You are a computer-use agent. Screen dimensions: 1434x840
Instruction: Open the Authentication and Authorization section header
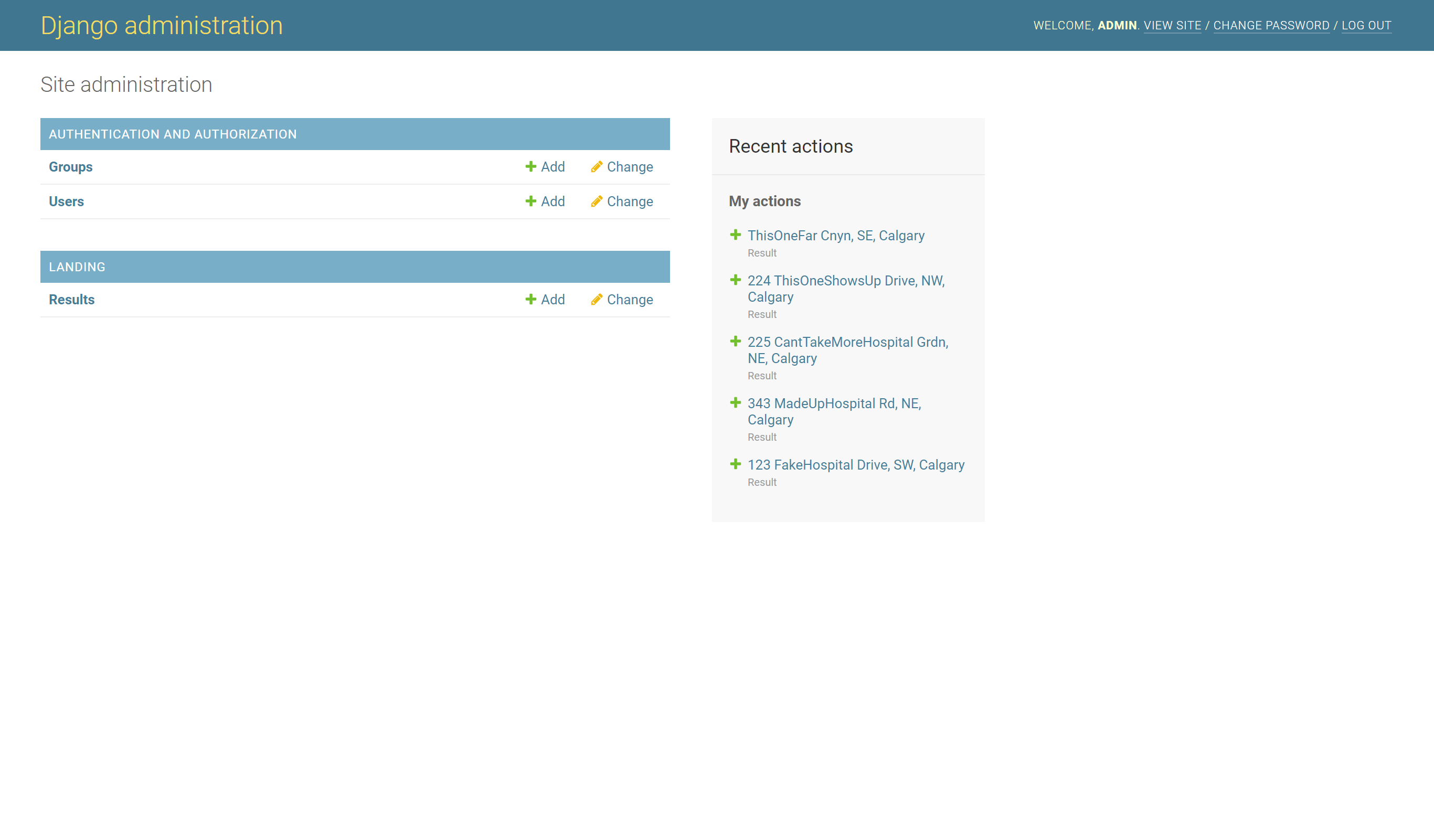pyautogui.click(x=173, y=134)
